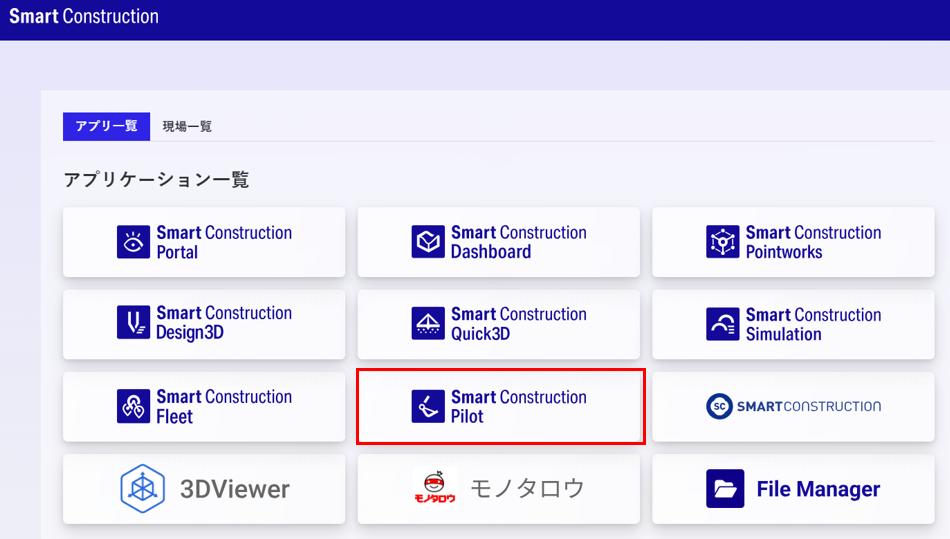The height and width of the screenshot is (539, 950).
Task: Open Smart Construction Fleet text label
Action: click(224, 406)
